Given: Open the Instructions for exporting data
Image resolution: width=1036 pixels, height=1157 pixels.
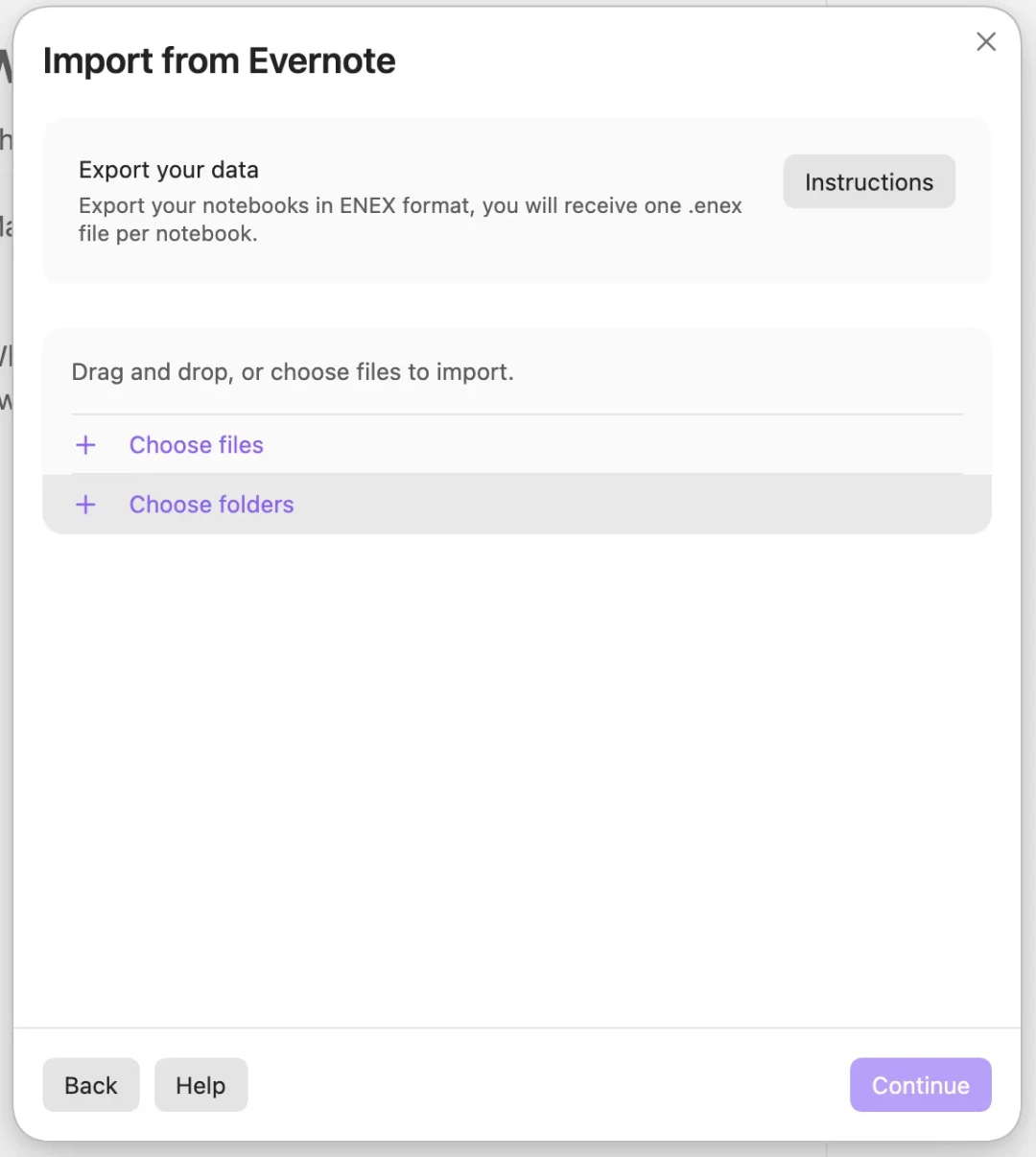Looking at the screenshot, I should pyautogui.click(x=869, y=181).
